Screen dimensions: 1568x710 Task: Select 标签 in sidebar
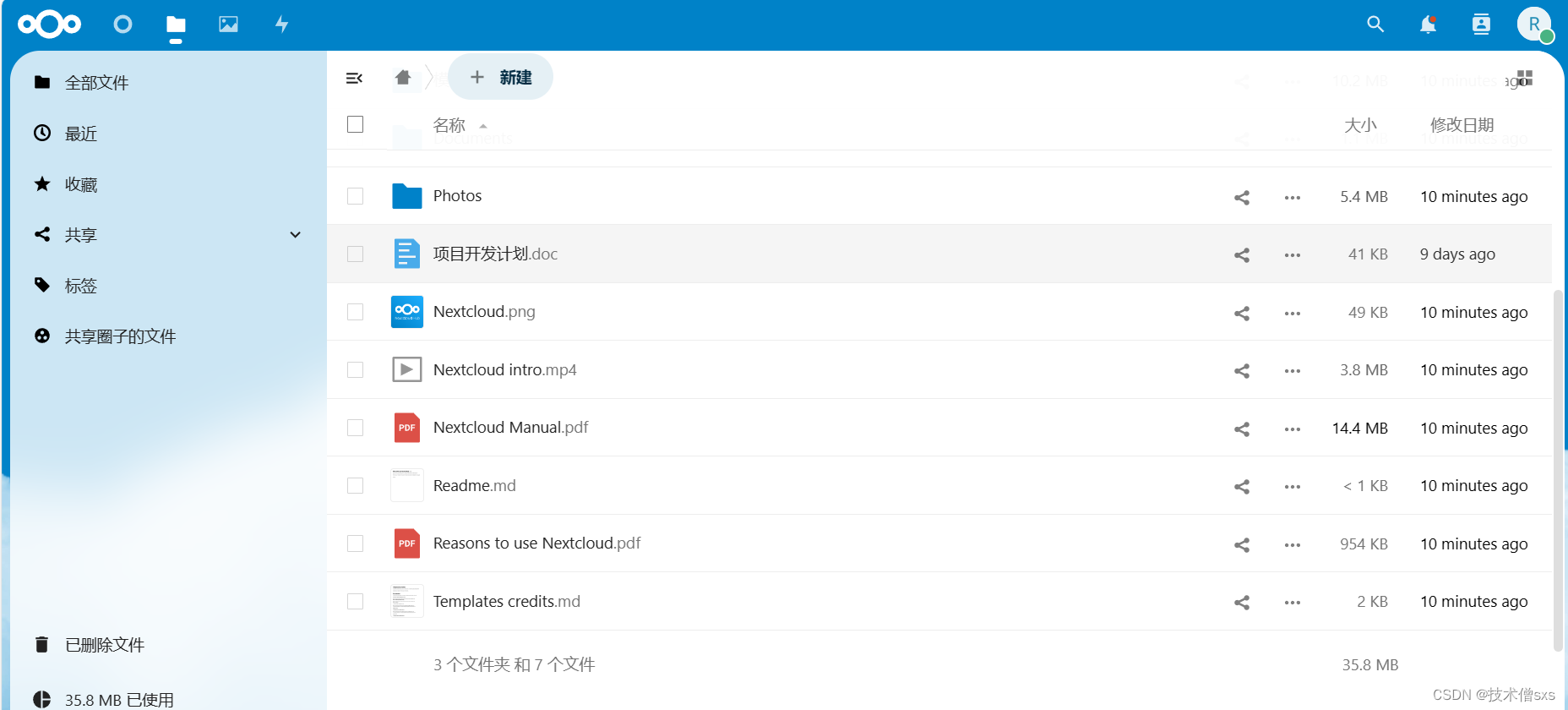(x=81, y=286)
